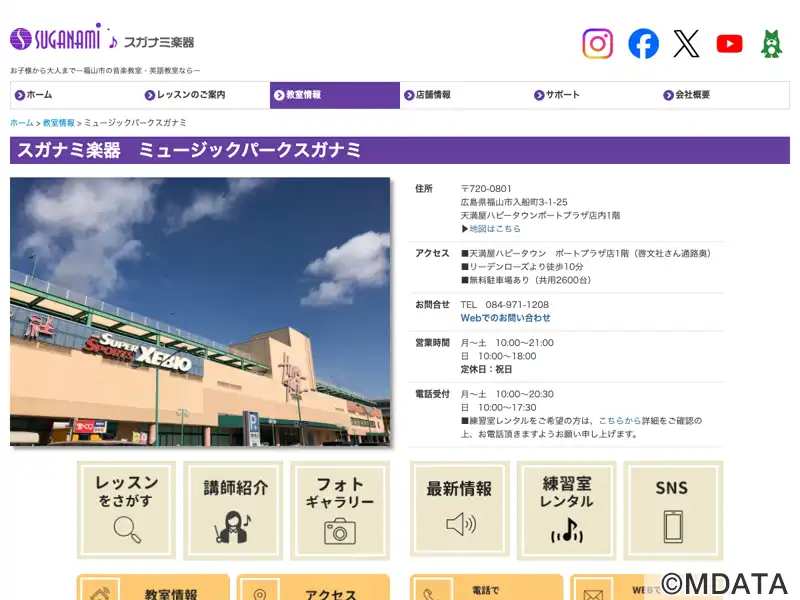Click リーデンローズより徒歩10分 text
The height and width of the screenshot is (600, 800).
tap(522, 267)
